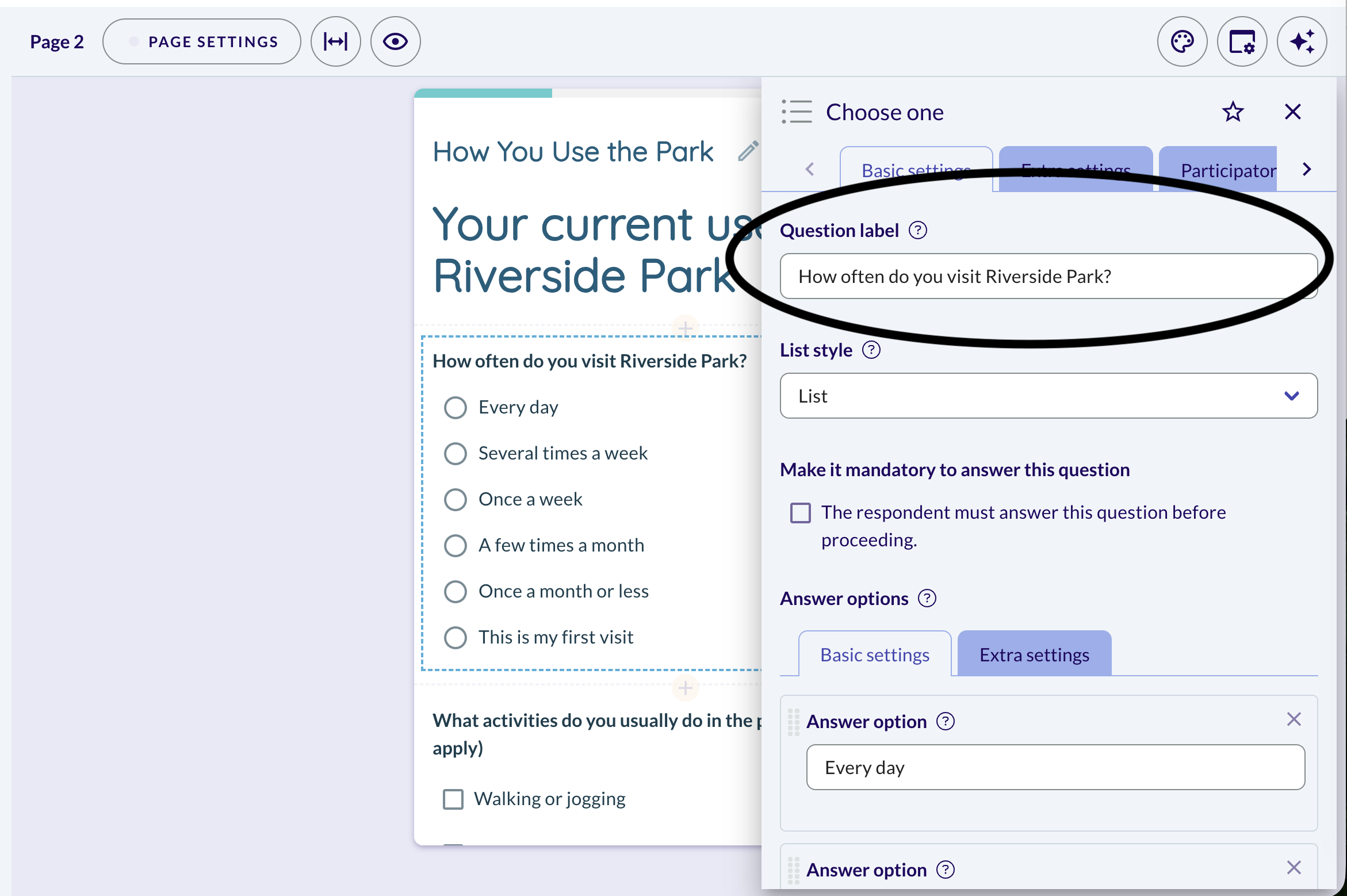Screen dimensions: 1347x896
Task: Remove the second answer option
Action: tap(1294, 867)
